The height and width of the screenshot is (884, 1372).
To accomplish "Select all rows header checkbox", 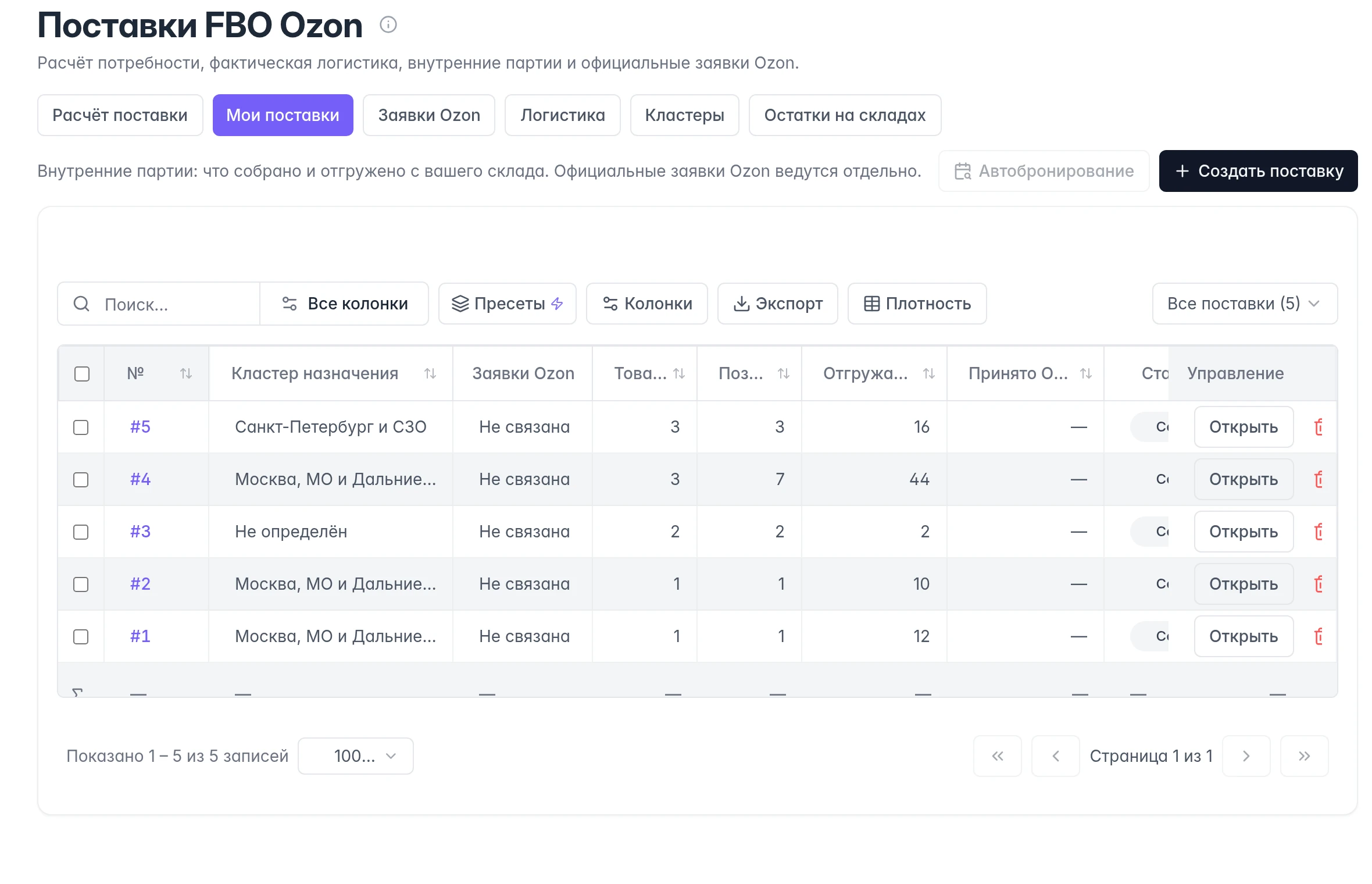I will click(x=82, y=374).
